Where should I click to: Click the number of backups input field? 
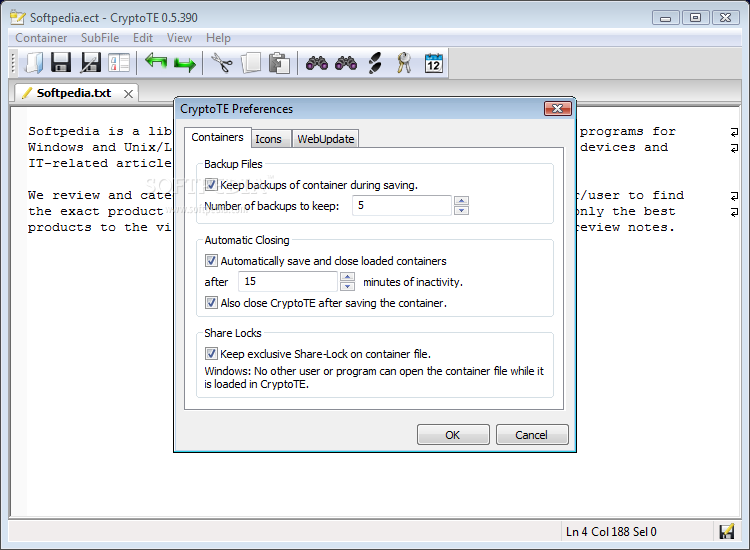402,205
